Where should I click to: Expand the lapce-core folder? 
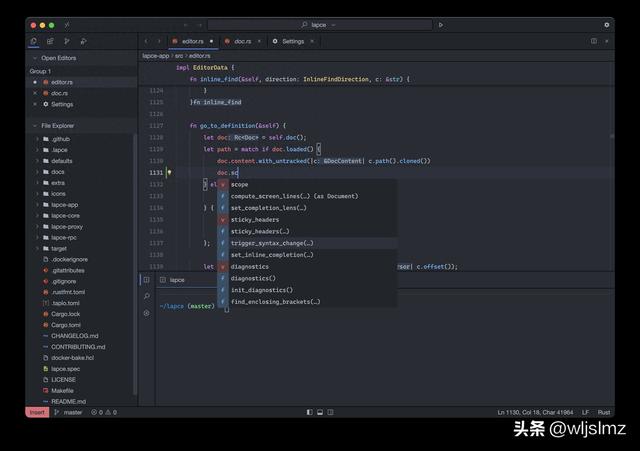point(37,216)
